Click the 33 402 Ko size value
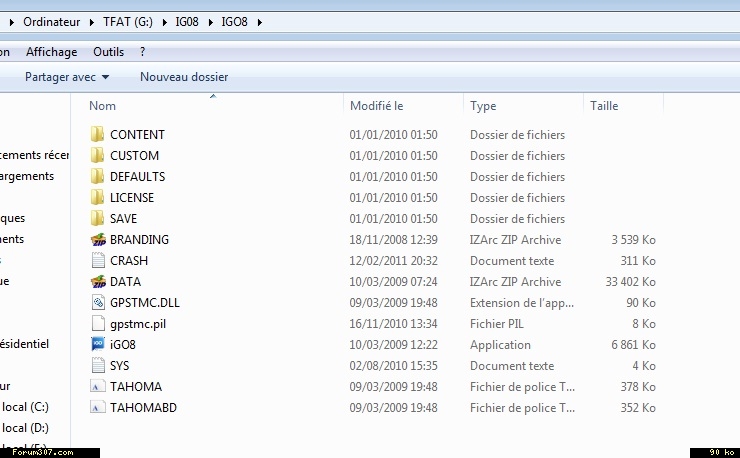Screen dimensions: 740x458 (x=631, y=281)
